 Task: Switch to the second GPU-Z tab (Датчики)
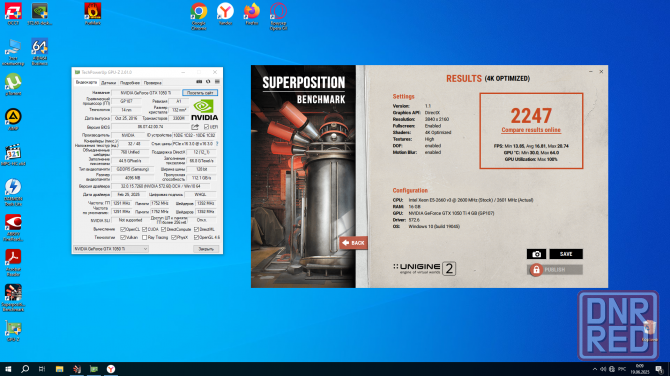coord(109,83)
